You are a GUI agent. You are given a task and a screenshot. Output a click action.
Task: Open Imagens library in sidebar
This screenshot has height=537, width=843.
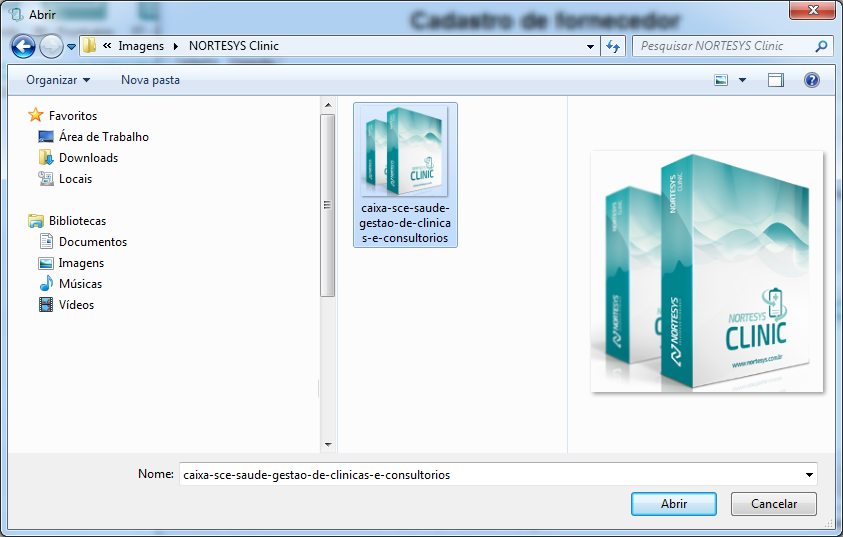coord(81,263)
